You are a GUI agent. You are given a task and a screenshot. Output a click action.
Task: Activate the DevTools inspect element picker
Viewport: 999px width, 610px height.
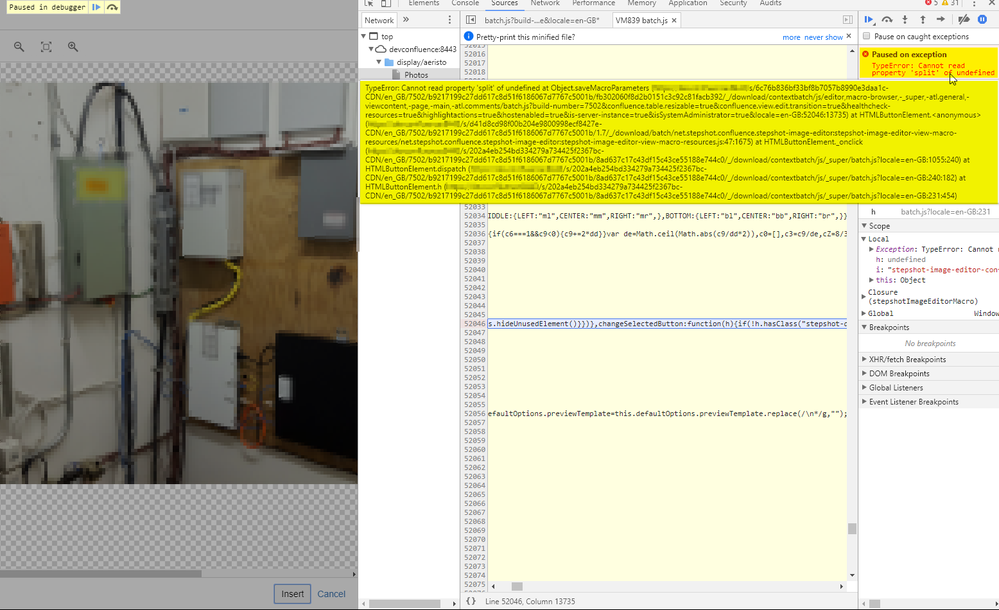pos(369,3)
